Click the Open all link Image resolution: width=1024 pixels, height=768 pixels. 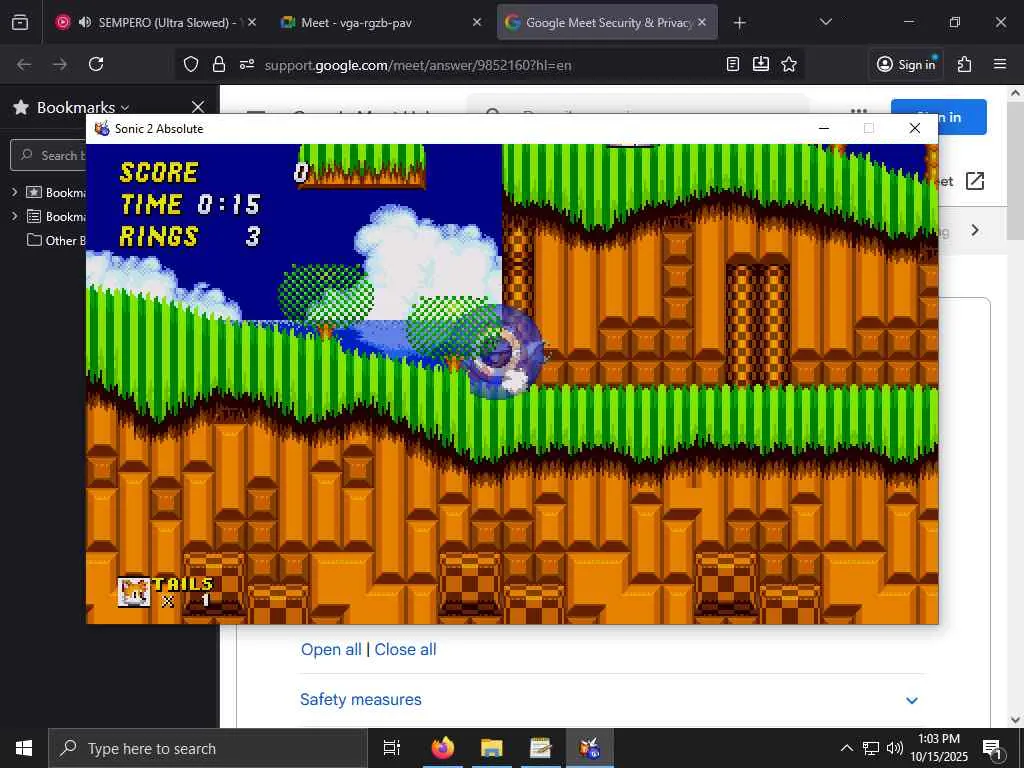tap(331, 650)
